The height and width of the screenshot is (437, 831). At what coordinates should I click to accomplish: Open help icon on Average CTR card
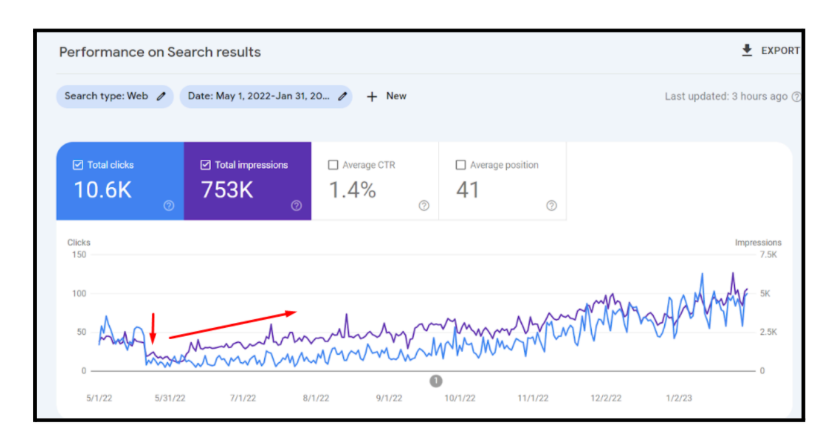coord(424,206)
